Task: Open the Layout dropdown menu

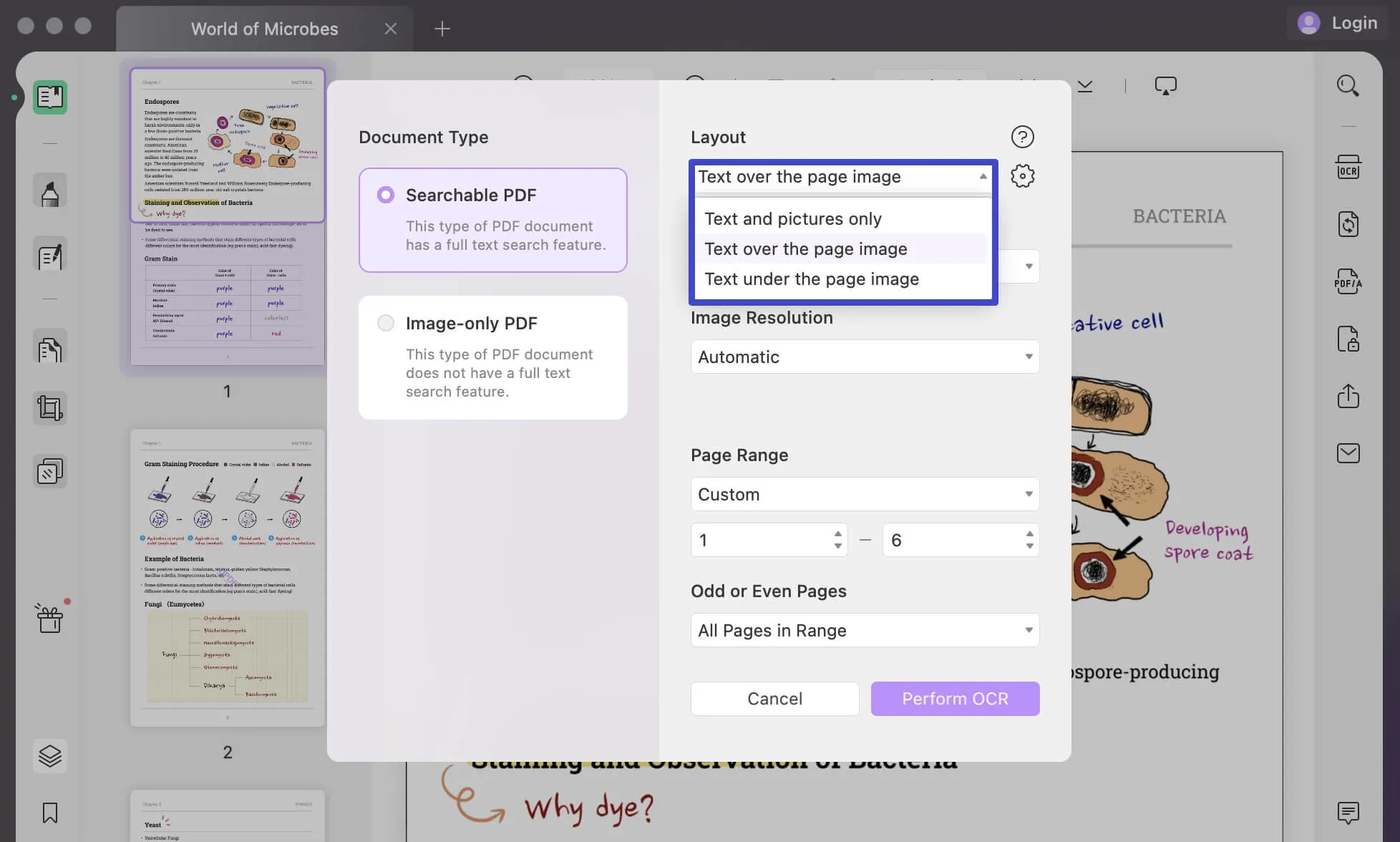Action: (x=842, y=177)
